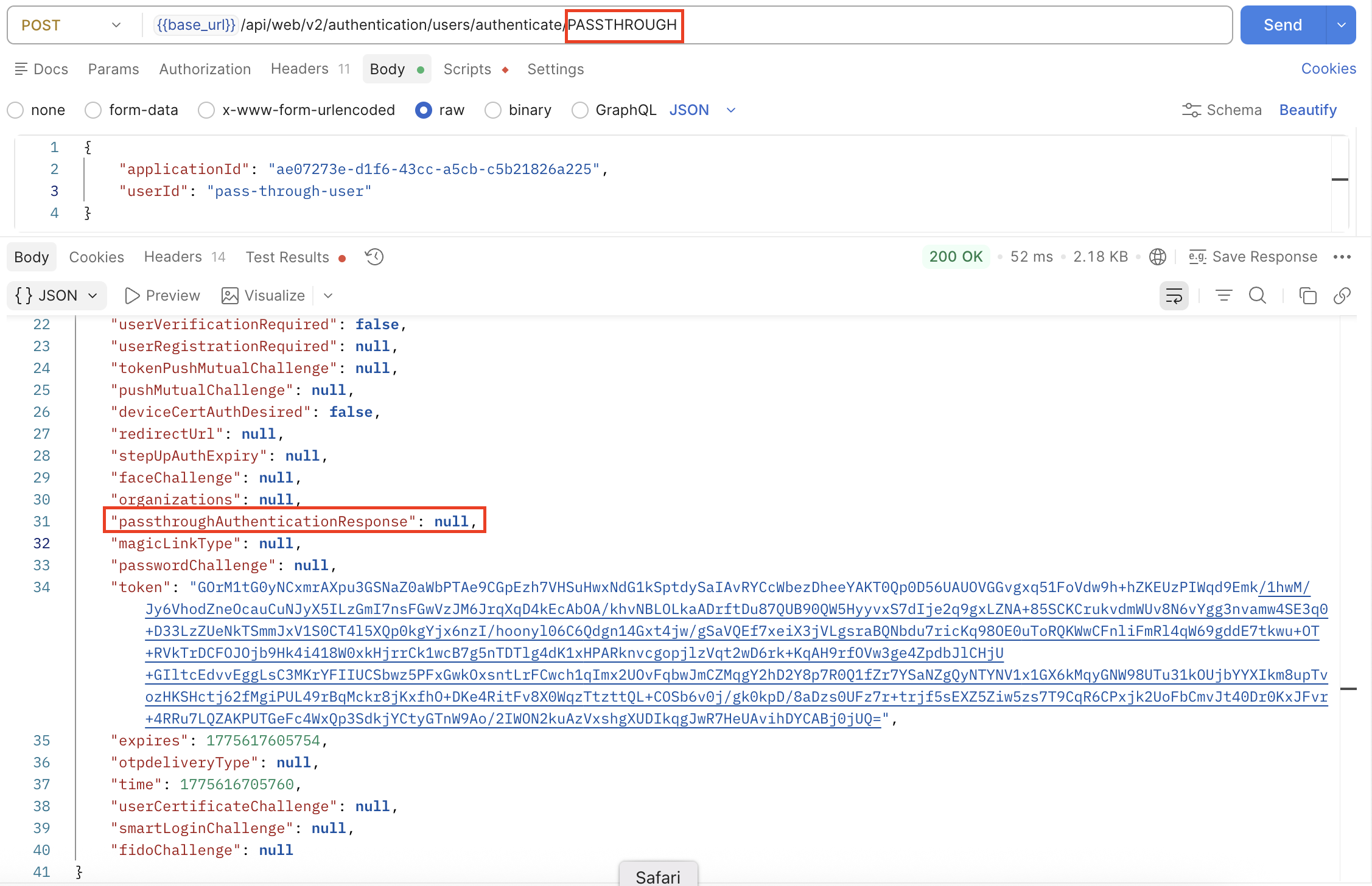Select the raw body radio option
The image size is (1372, 886).
423,110
